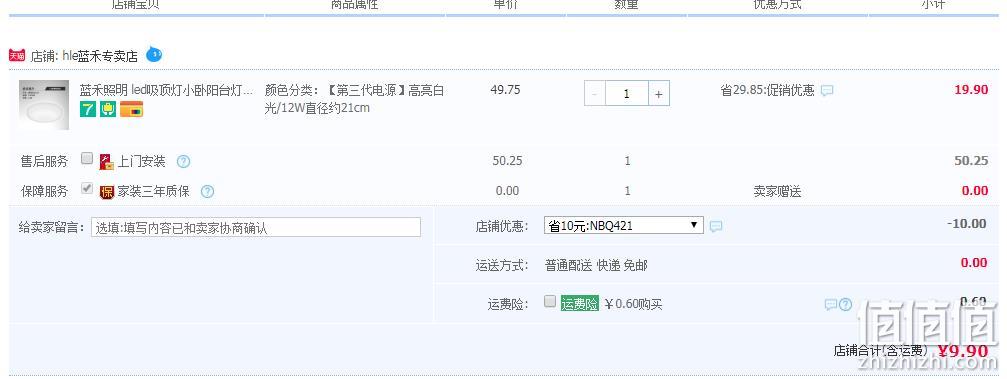Enable the 上门安装 service checkbox

click(x=87, y=159)
